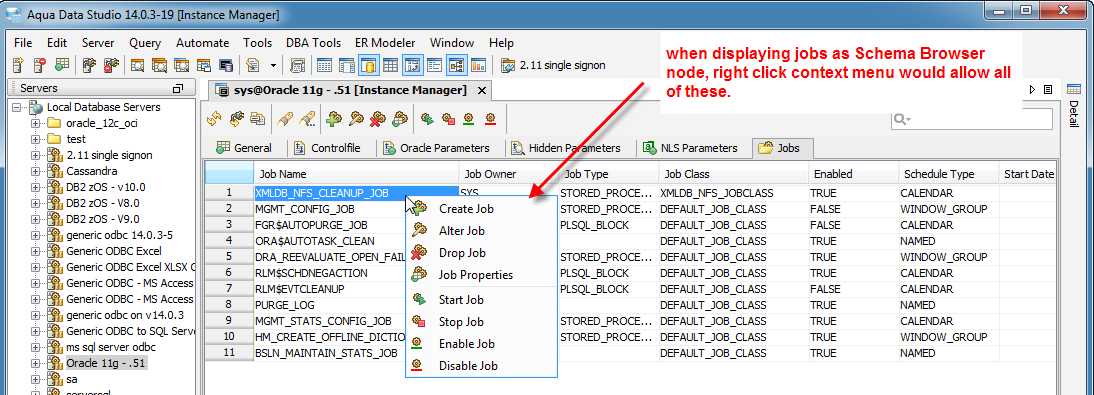Select Start Job in context menu
The width and height of the screenshot is (1094, 395).
pyautogui.click(x=481, y=299)
